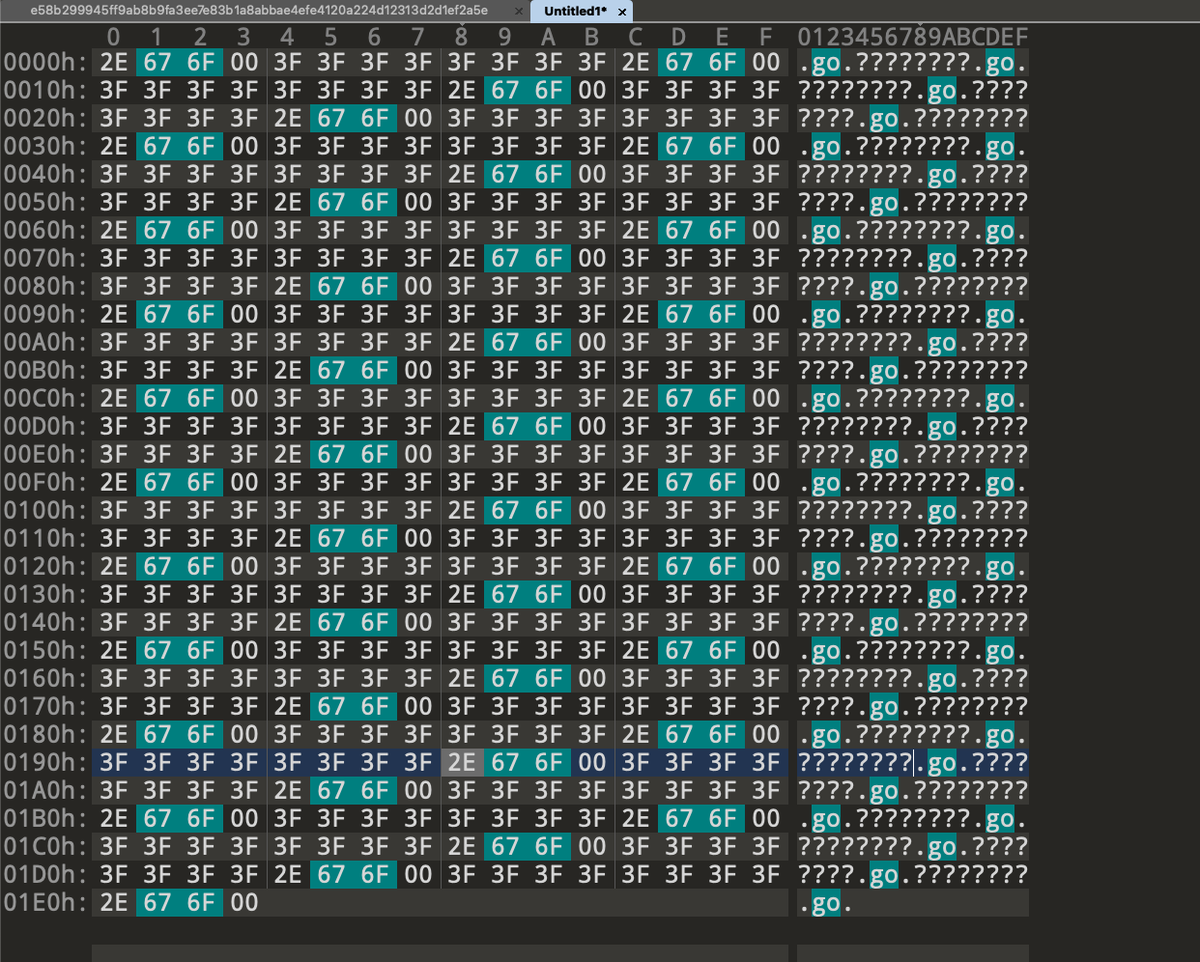
Task: Click hex column header 5
Action: tap(332, 38)
